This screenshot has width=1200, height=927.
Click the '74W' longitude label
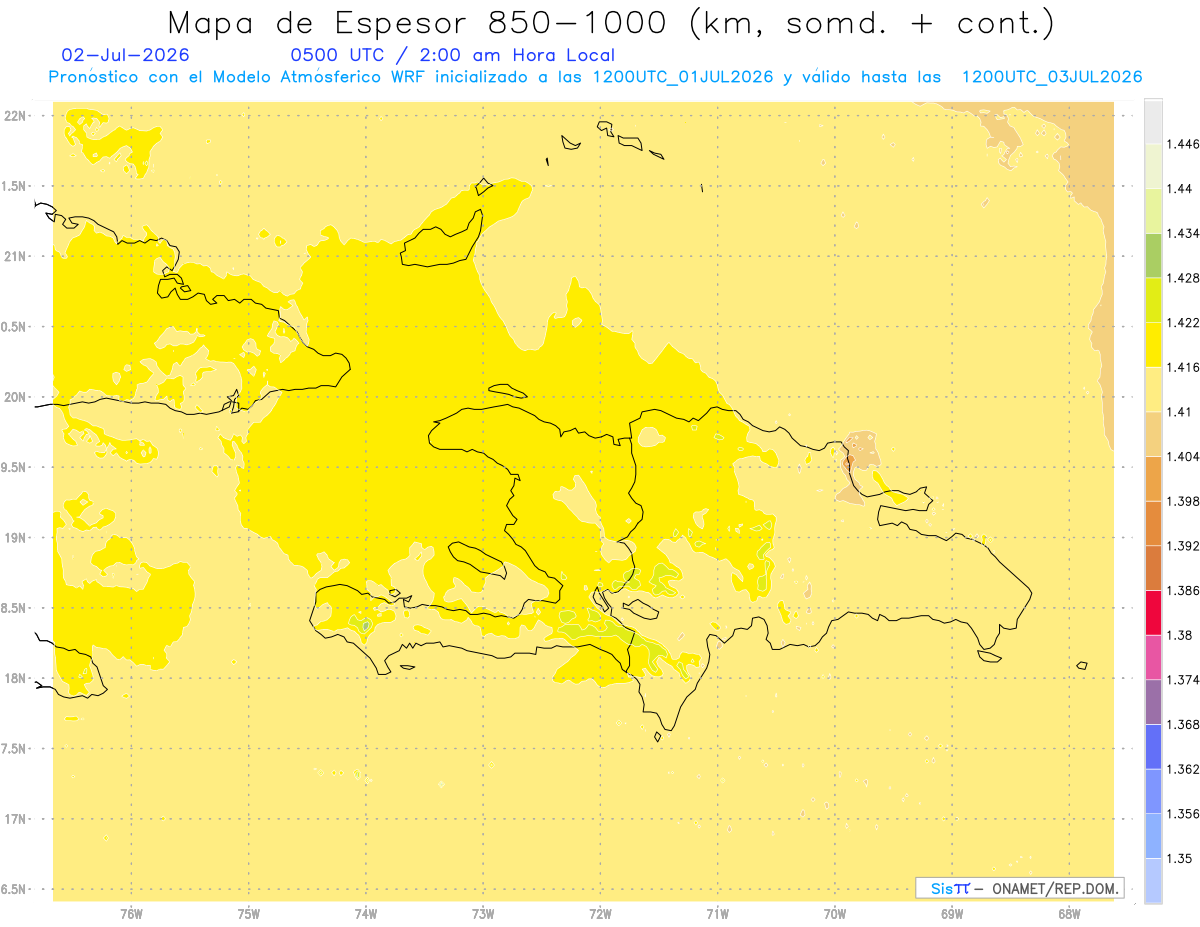click(x=366, y=913)
